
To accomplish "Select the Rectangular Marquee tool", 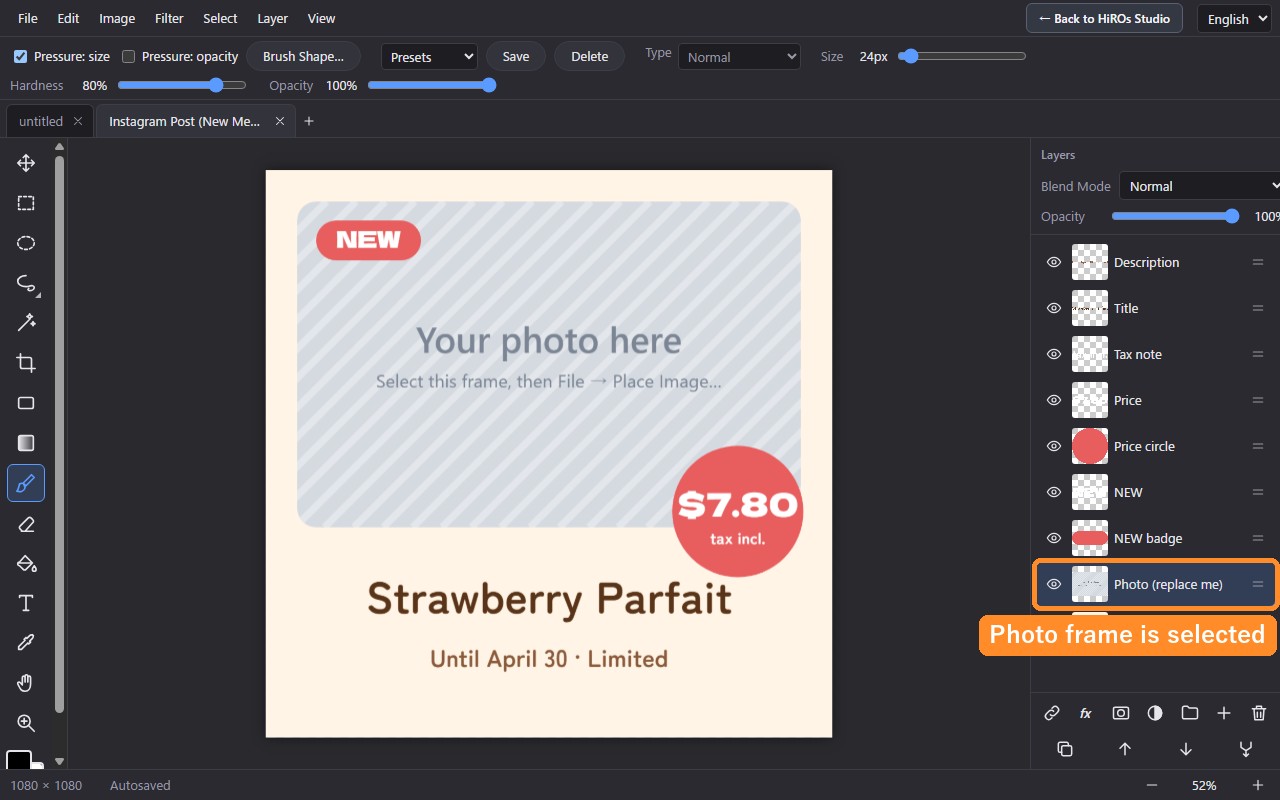I will point(26,203).
